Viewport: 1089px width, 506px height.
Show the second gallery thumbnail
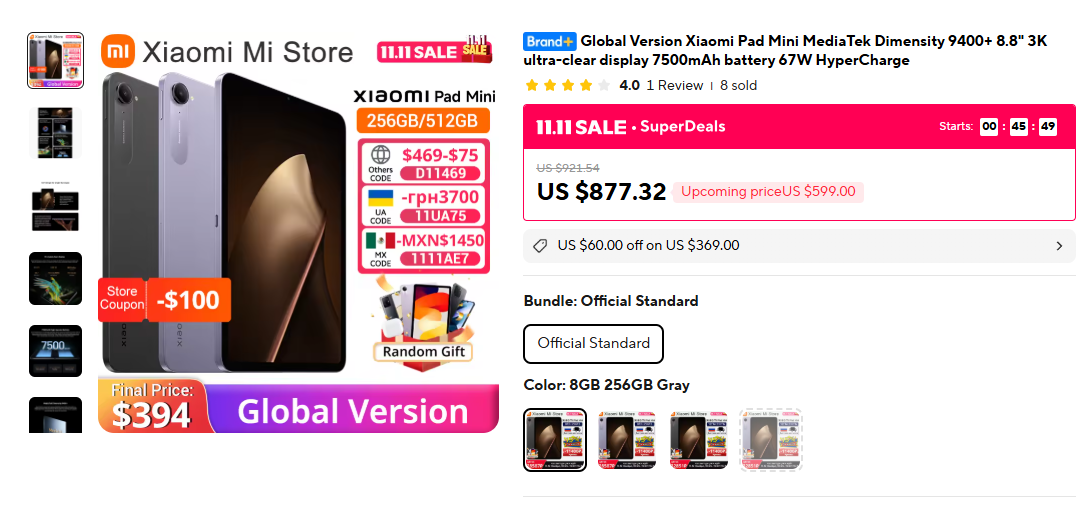[x=56, y=133]
